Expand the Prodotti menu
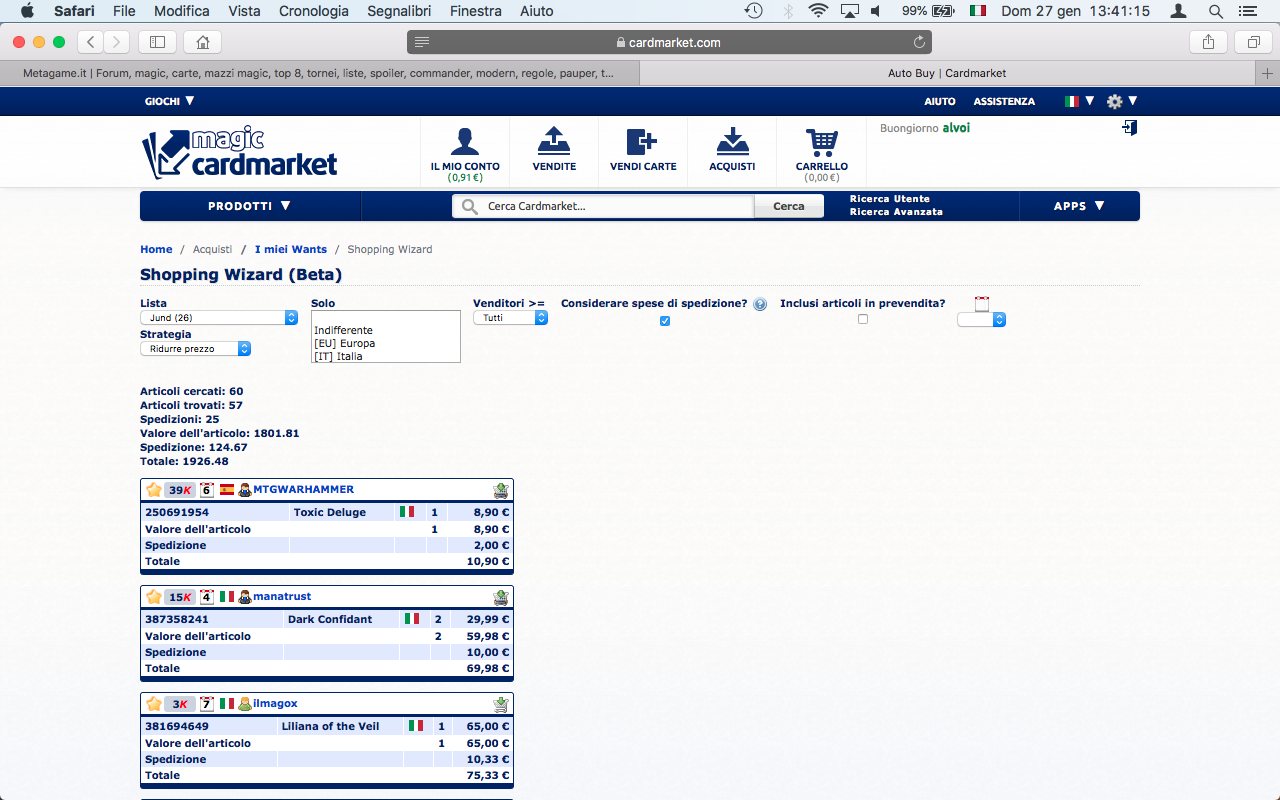Image resolution: width=1280 pixels, height=800 pixels. click(249, 206)
